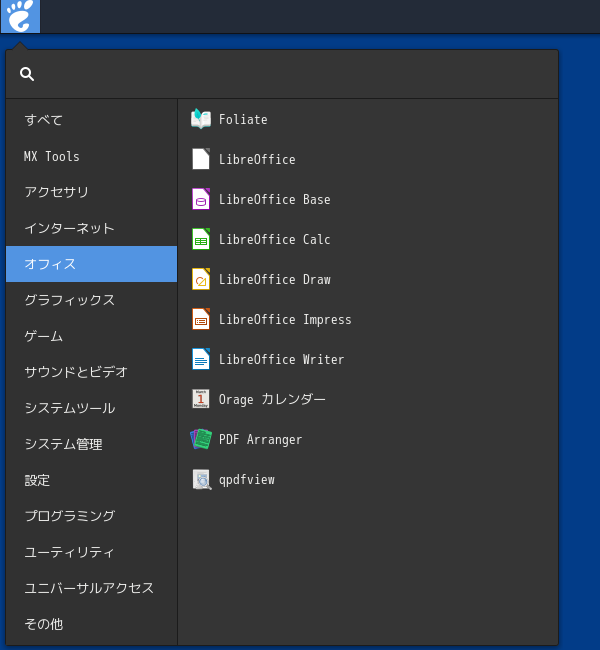Open the プログラミング category

coord(92,516)
